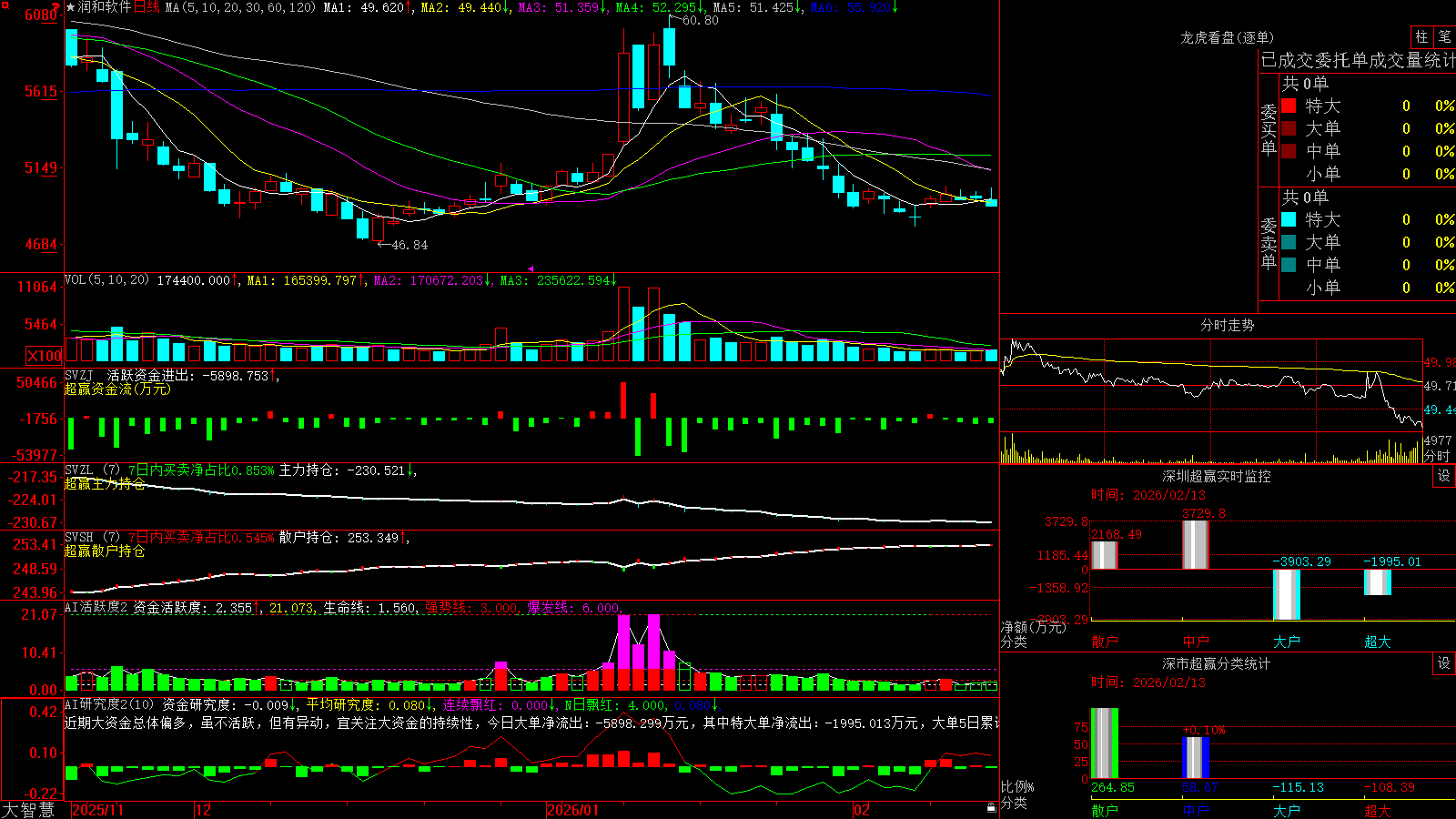Click the 委卖单 section label
The height and width of the screenshot is (819, 1456).
pos(1269,243)
